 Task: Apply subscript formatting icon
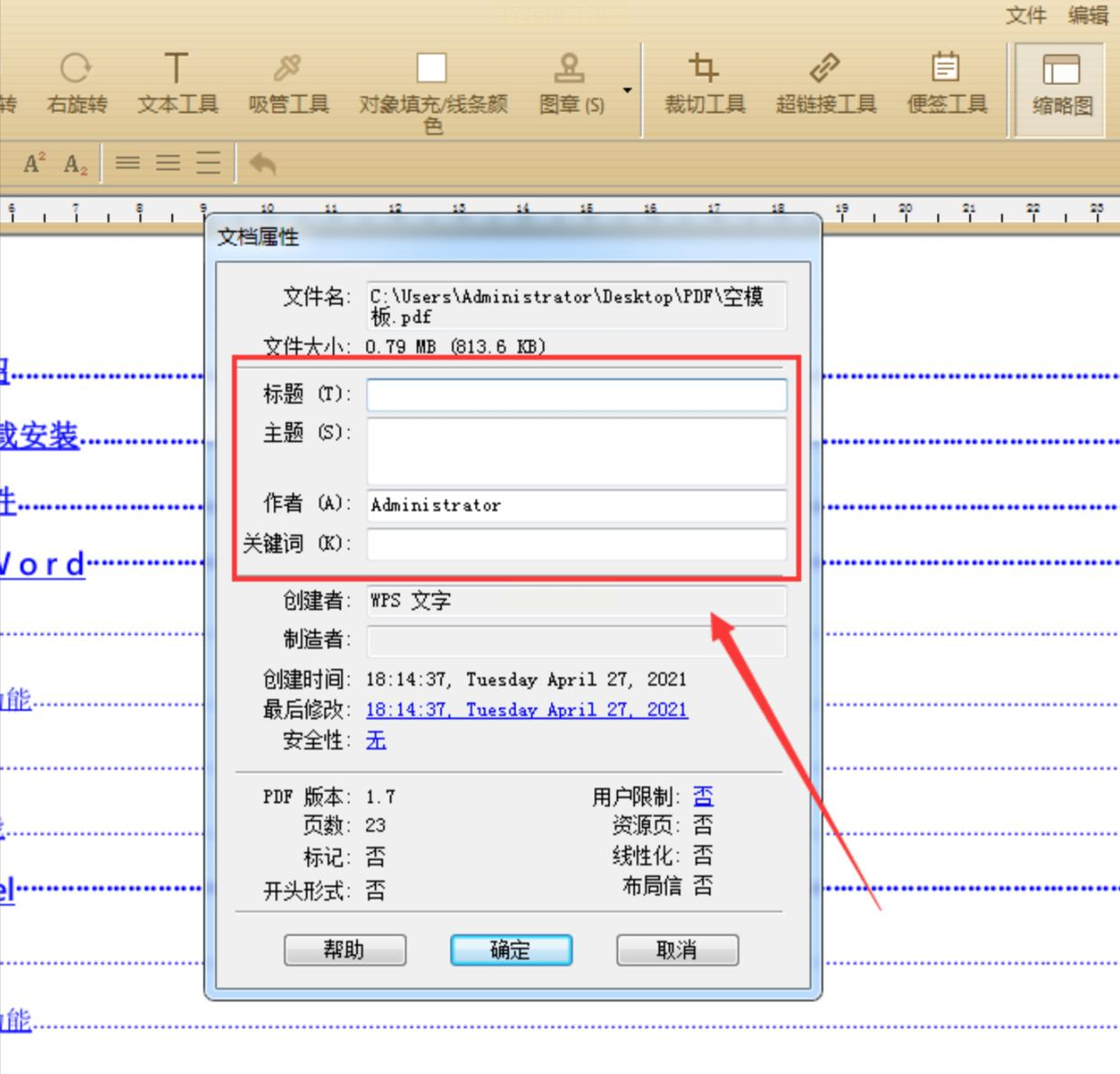coord(76,163)
